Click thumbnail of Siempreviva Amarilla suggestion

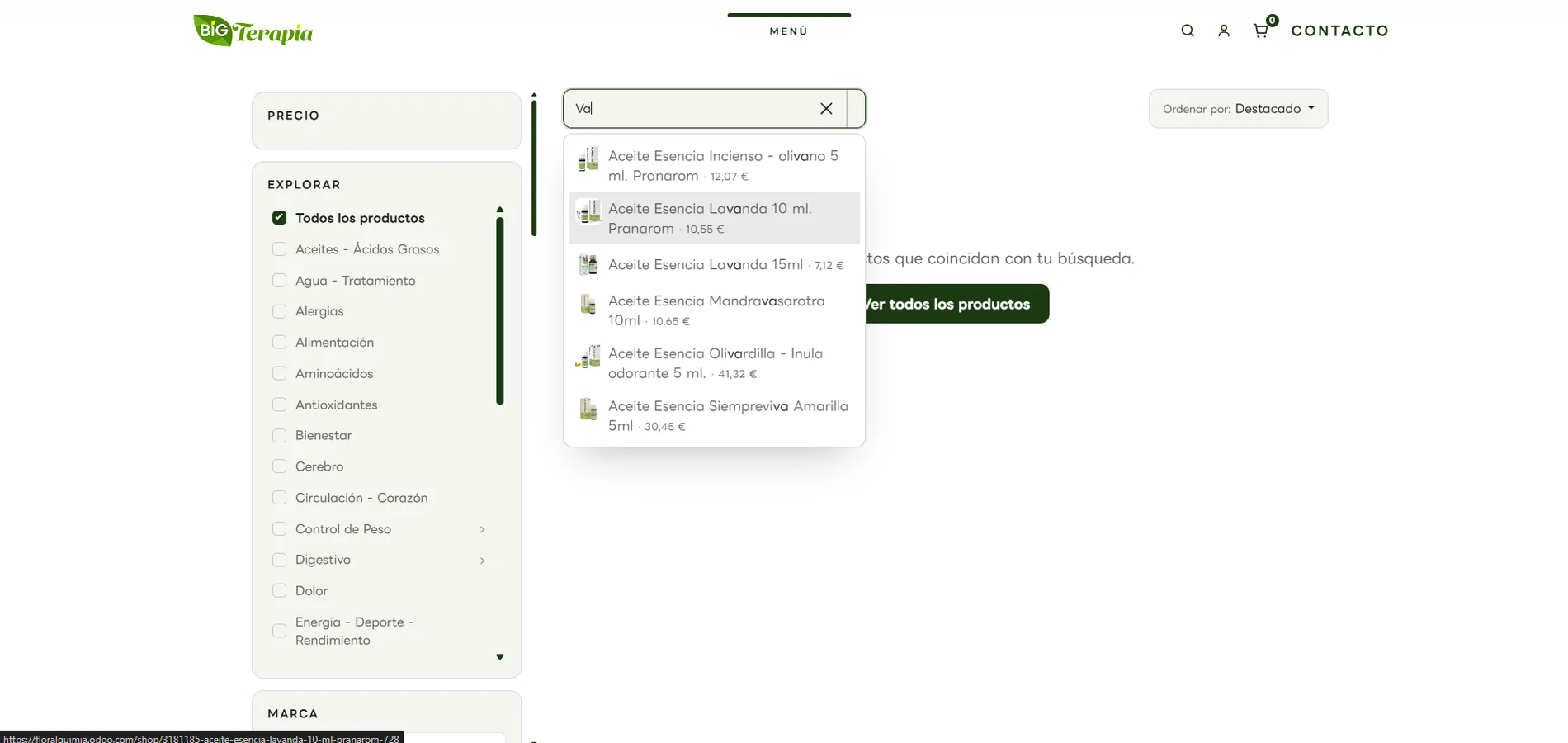tap(588, 409)
